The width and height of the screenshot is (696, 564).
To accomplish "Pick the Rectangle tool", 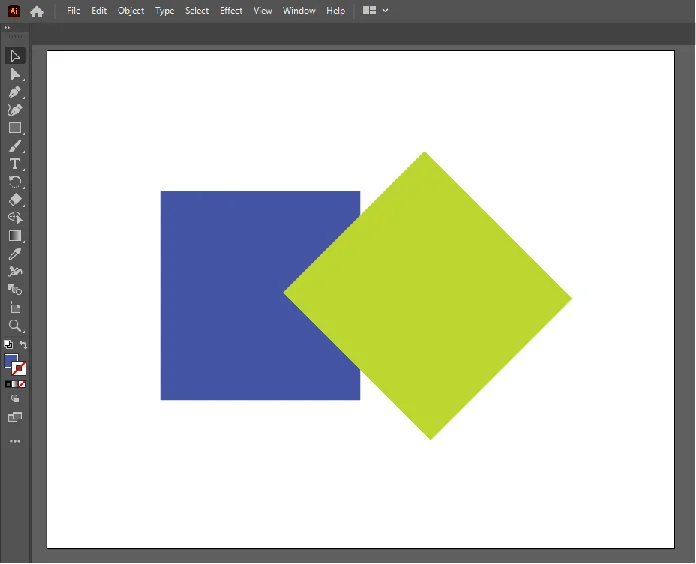I will 15,128.
